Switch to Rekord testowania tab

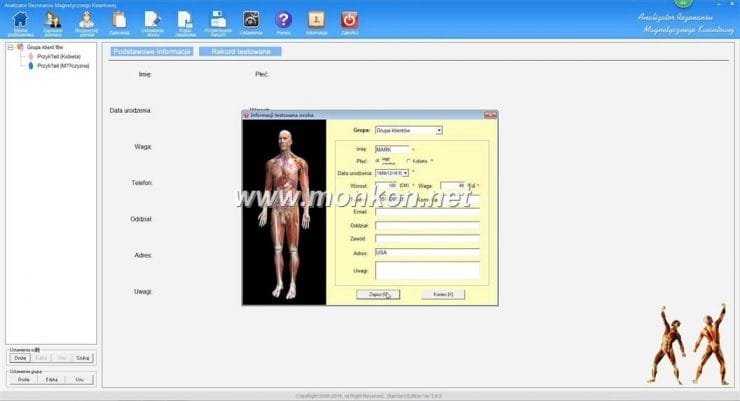coord(240,51)
